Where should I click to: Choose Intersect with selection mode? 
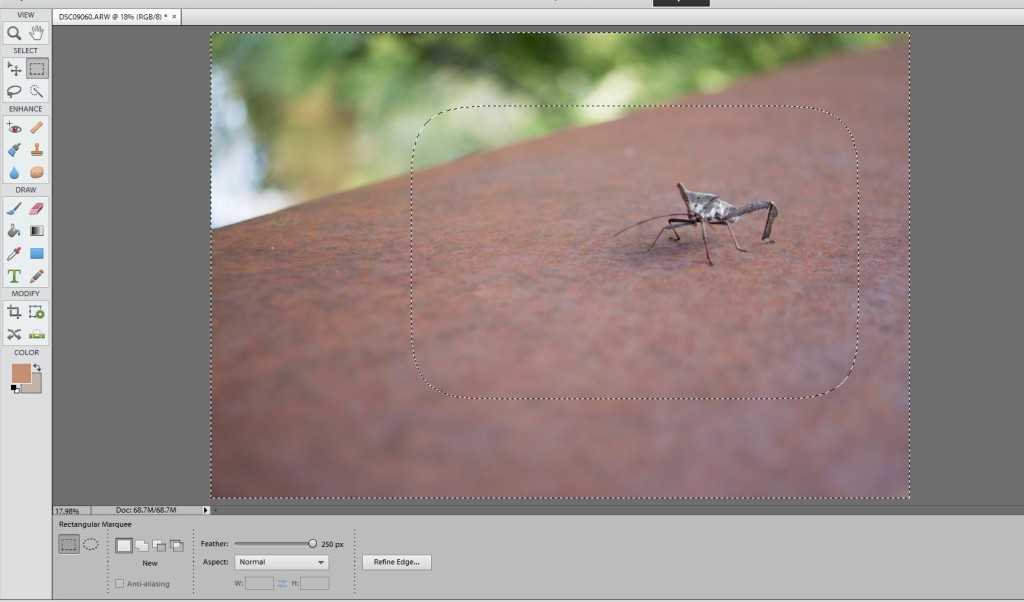[177, 545]
